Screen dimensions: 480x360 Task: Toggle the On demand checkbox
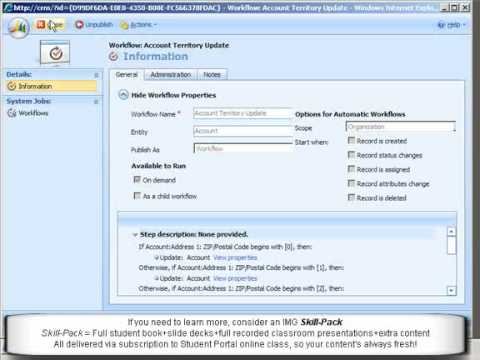[137, 180]
